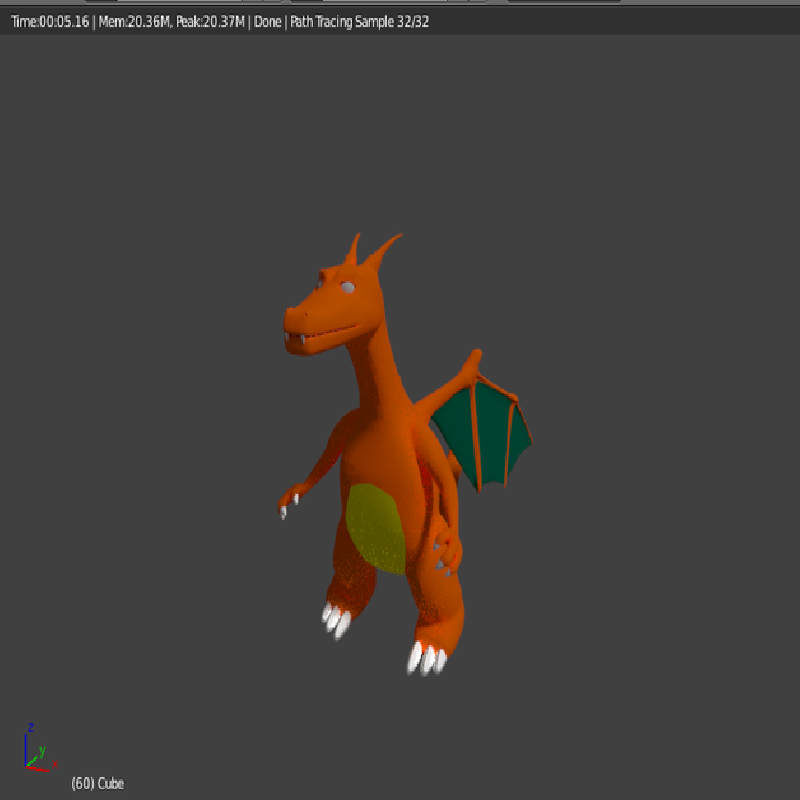Select the outstretched hand with white claws

289,500
